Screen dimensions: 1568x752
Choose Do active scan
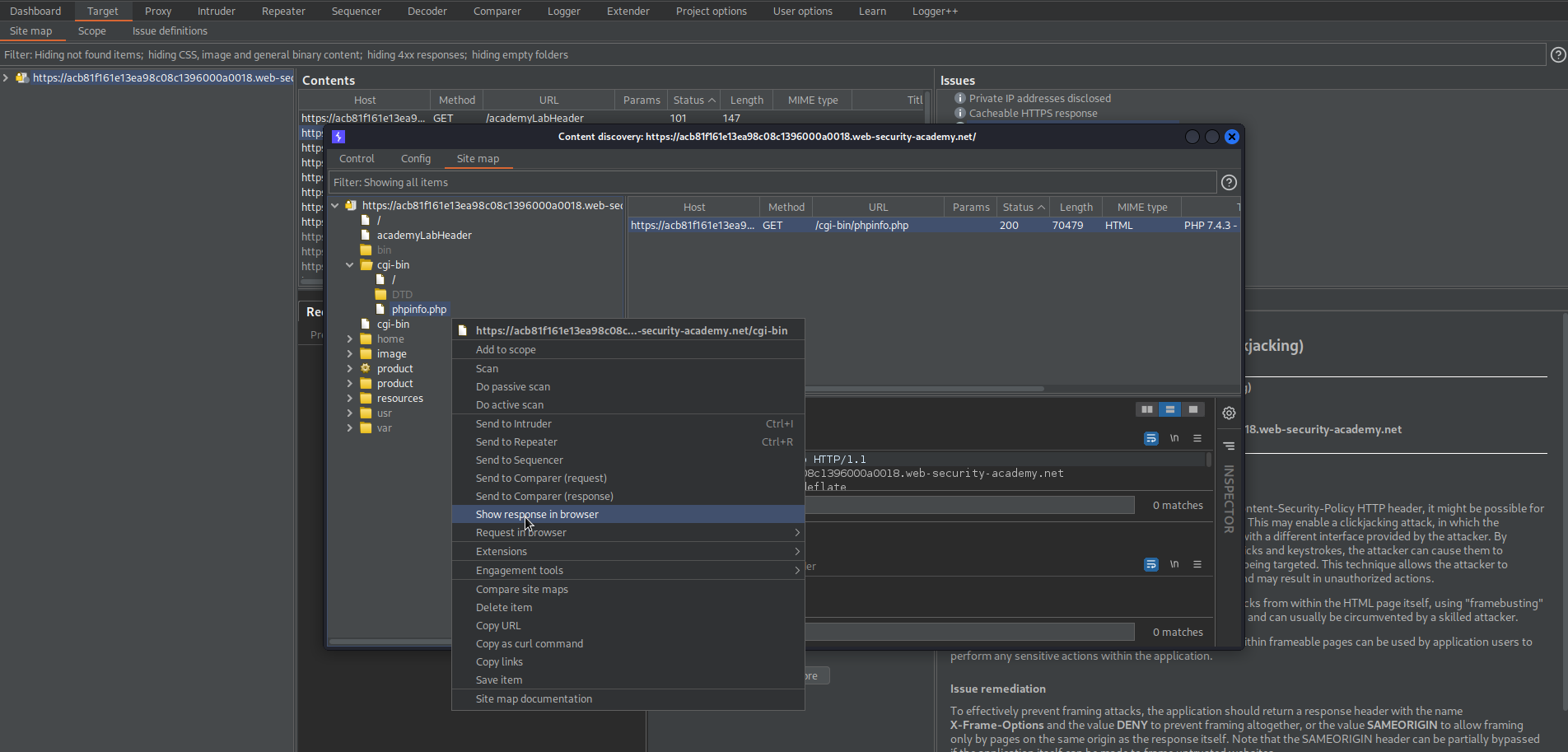pos(628,405)
